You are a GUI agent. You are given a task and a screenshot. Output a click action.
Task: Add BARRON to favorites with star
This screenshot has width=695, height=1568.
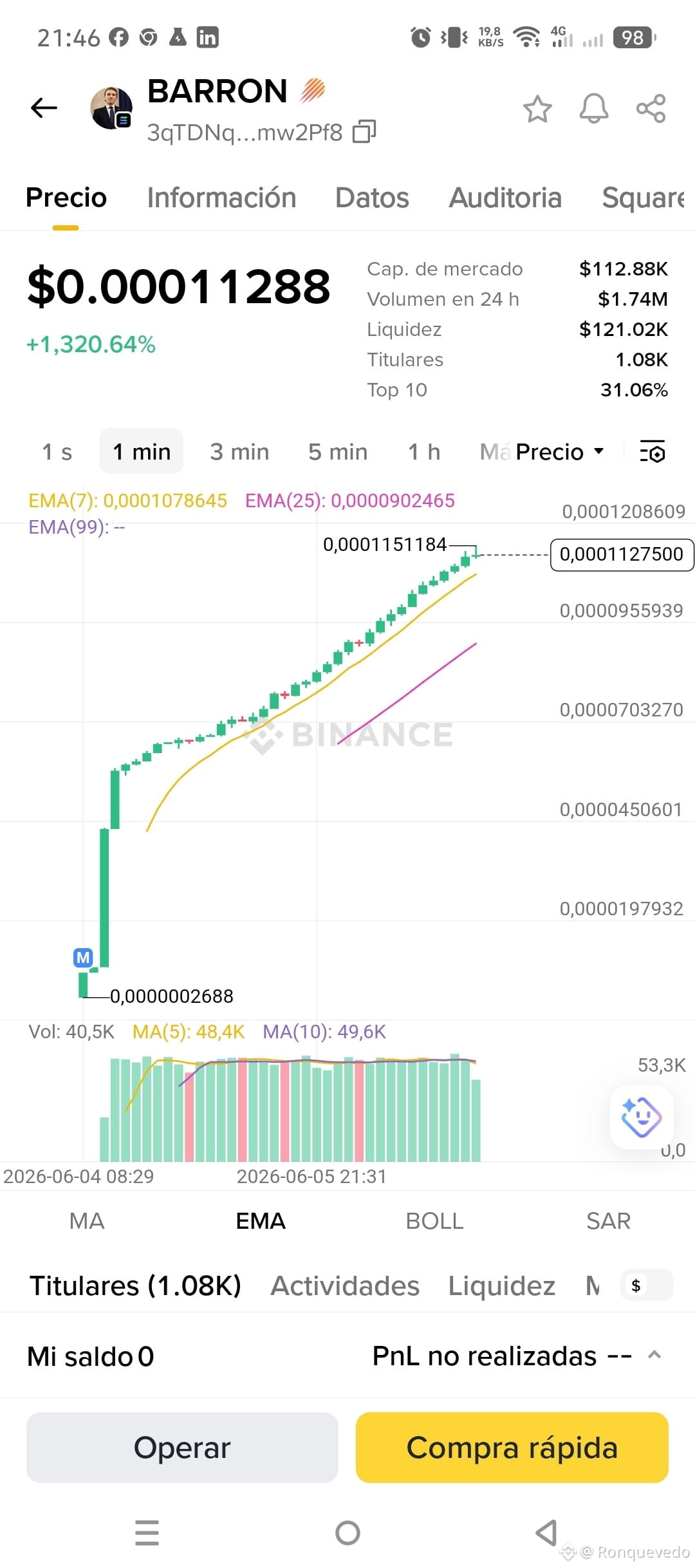(x=537, y=108)
